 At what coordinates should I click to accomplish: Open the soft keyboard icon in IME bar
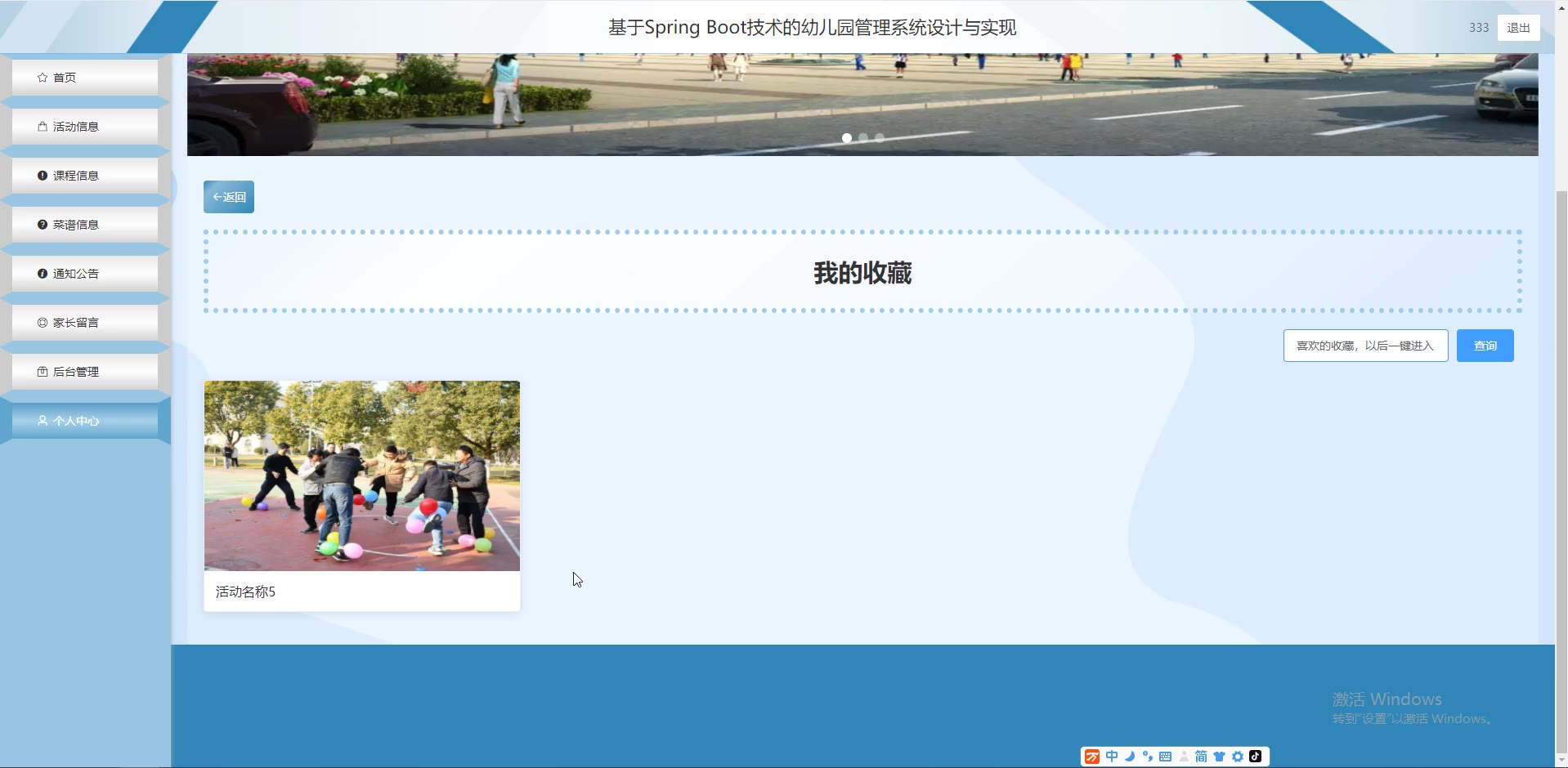(1166, 757)
